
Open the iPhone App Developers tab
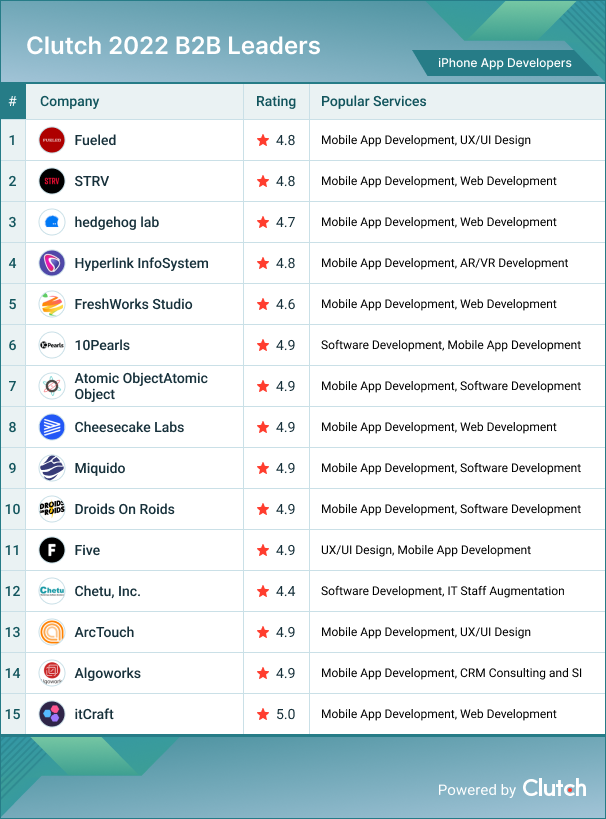505,63
